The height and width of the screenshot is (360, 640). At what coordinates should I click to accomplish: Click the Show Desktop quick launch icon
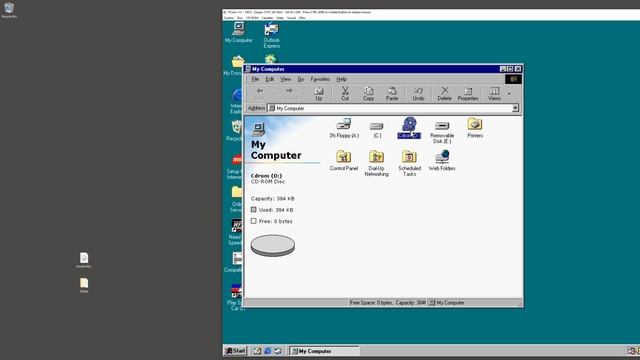pyautogui.click(x=257, y=351)
